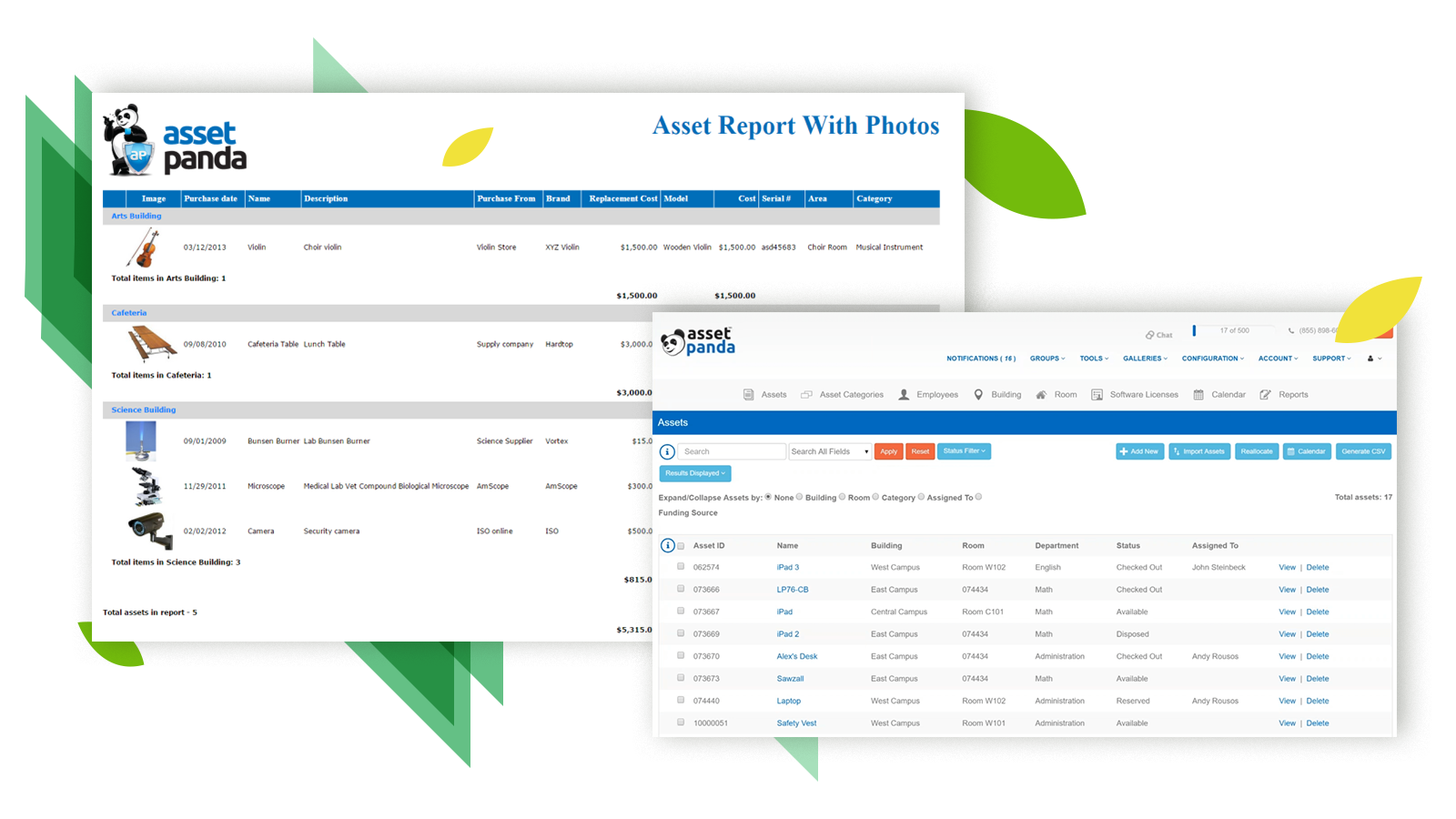Click the info icon beside the Search field
Image resolution: width=1456 pixels, height=819 pixels.
[x=667, y=451]
